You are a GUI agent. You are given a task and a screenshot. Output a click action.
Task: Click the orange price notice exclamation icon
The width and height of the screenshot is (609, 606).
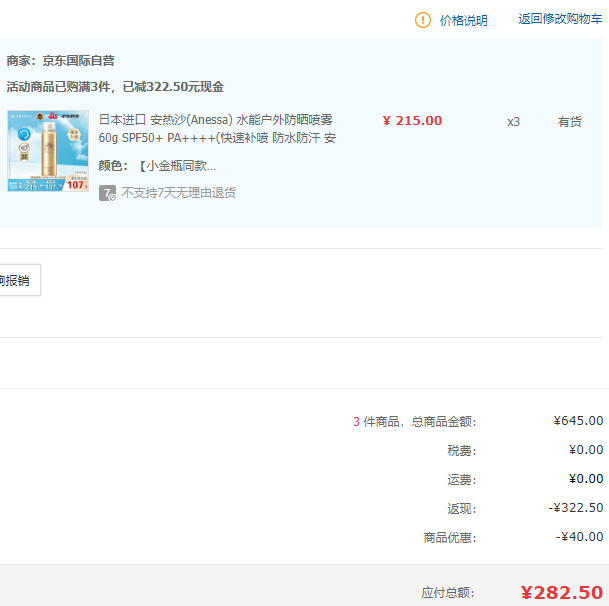[423, 20]
